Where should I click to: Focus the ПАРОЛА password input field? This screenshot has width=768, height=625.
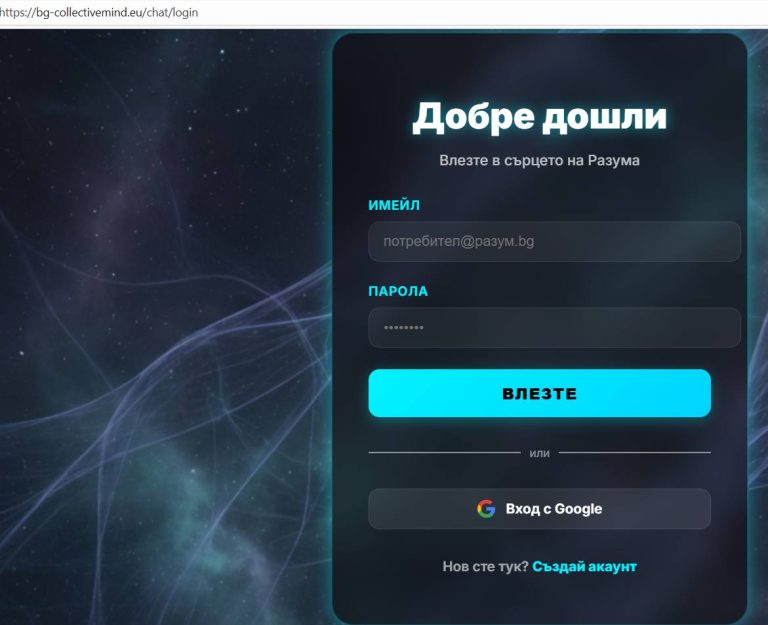554,328
